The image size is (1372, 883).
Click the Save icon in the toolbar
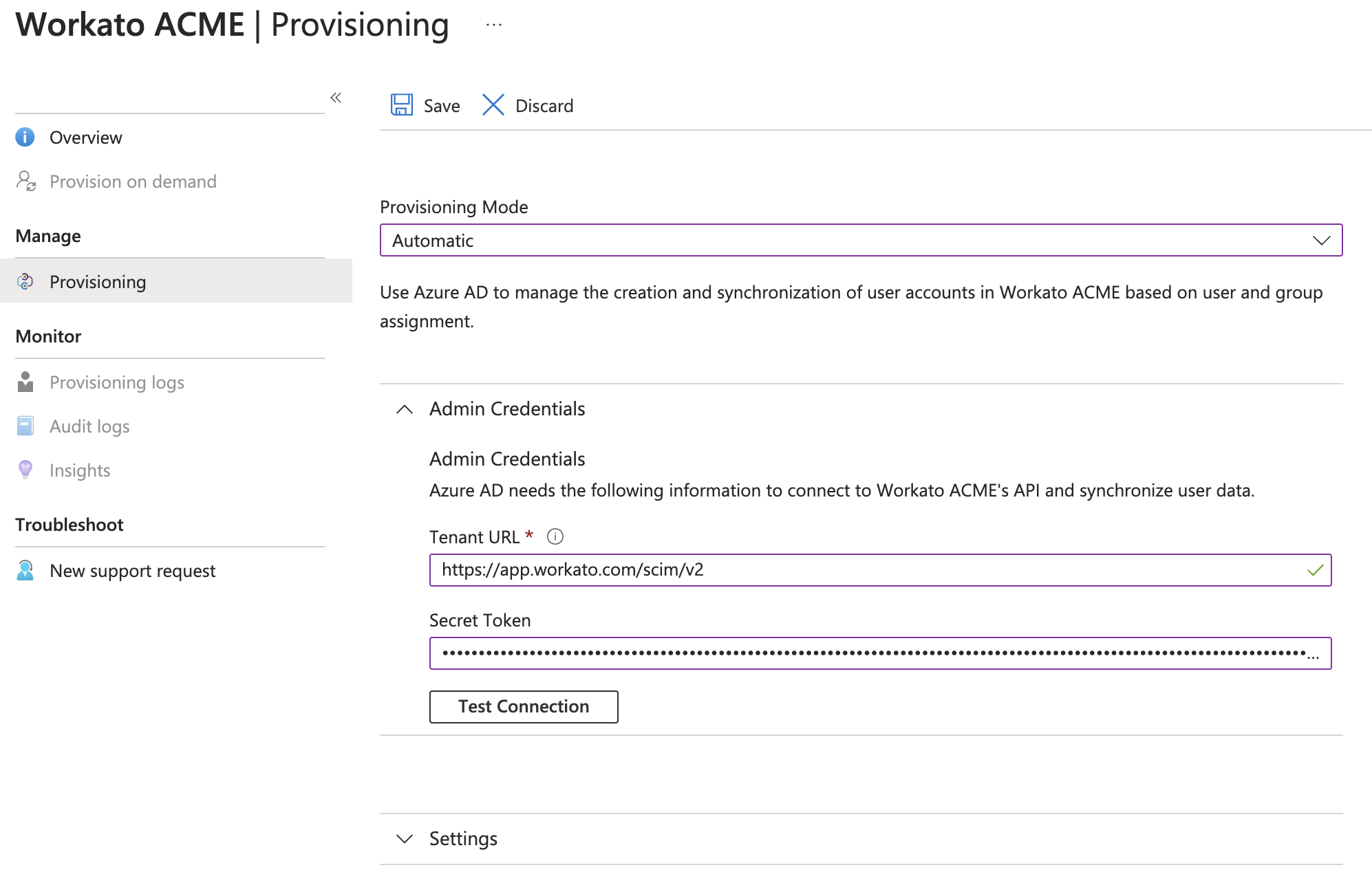point(403,105)
